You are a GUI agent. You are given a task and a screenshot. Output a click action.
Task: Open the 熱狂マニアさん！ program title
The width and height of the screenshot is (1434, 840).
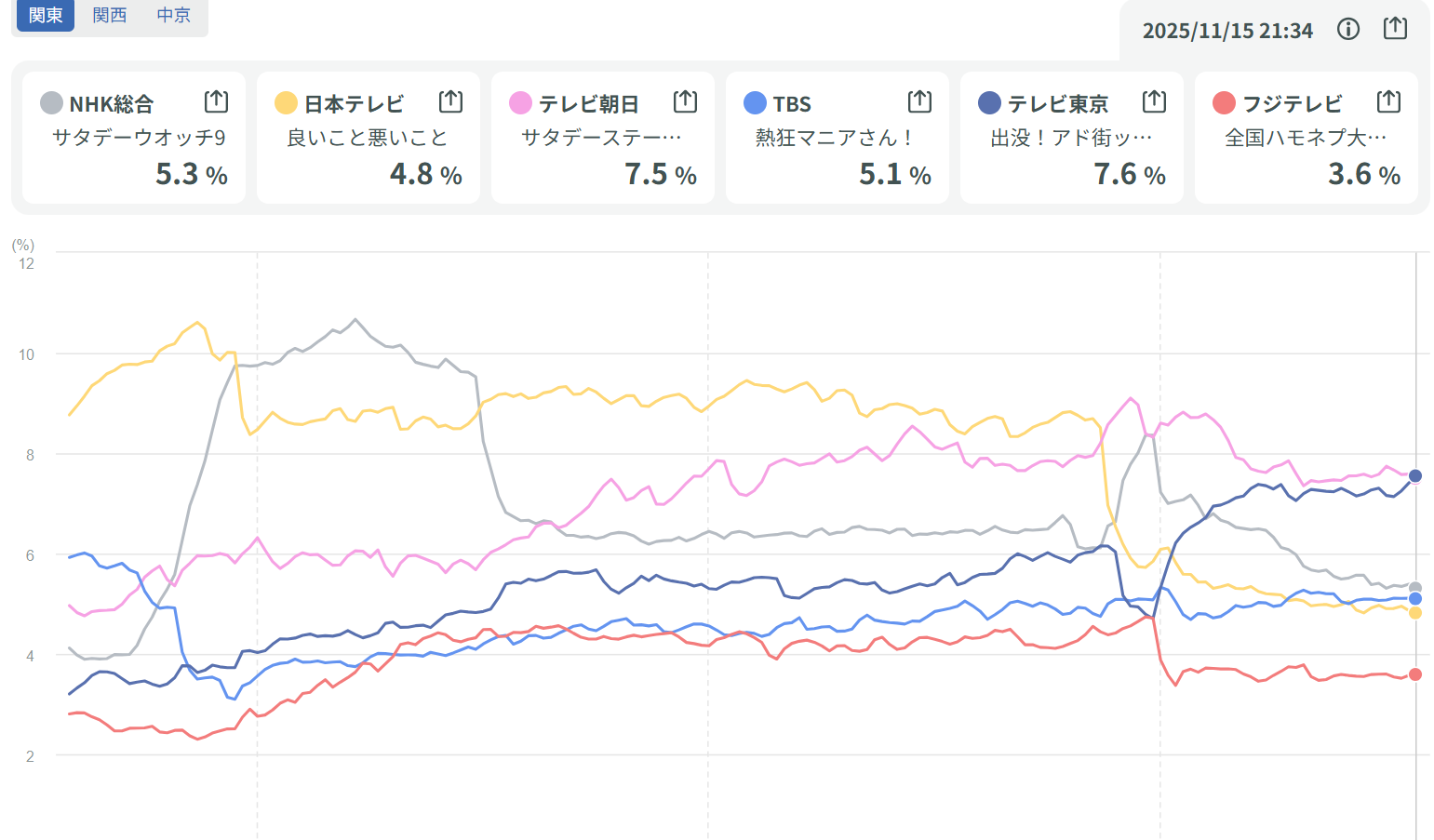[x=835, y=138]
